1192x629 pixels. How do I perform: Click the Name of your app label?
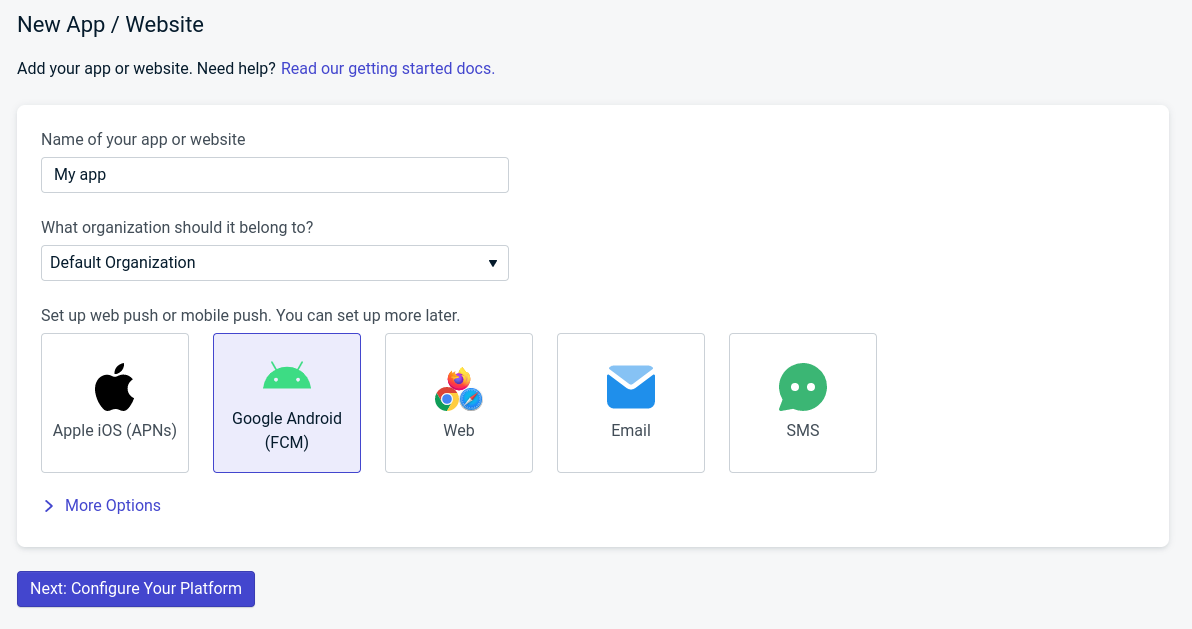[x=143, y=140]
